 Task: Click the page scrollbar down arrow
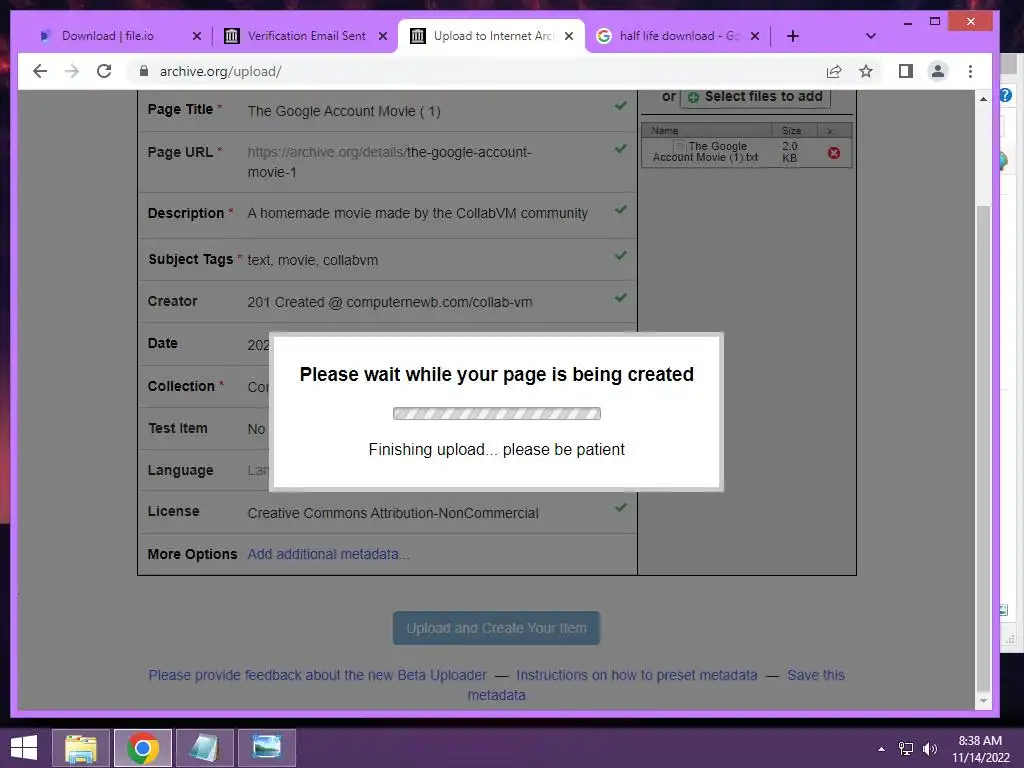click(984, 701)
